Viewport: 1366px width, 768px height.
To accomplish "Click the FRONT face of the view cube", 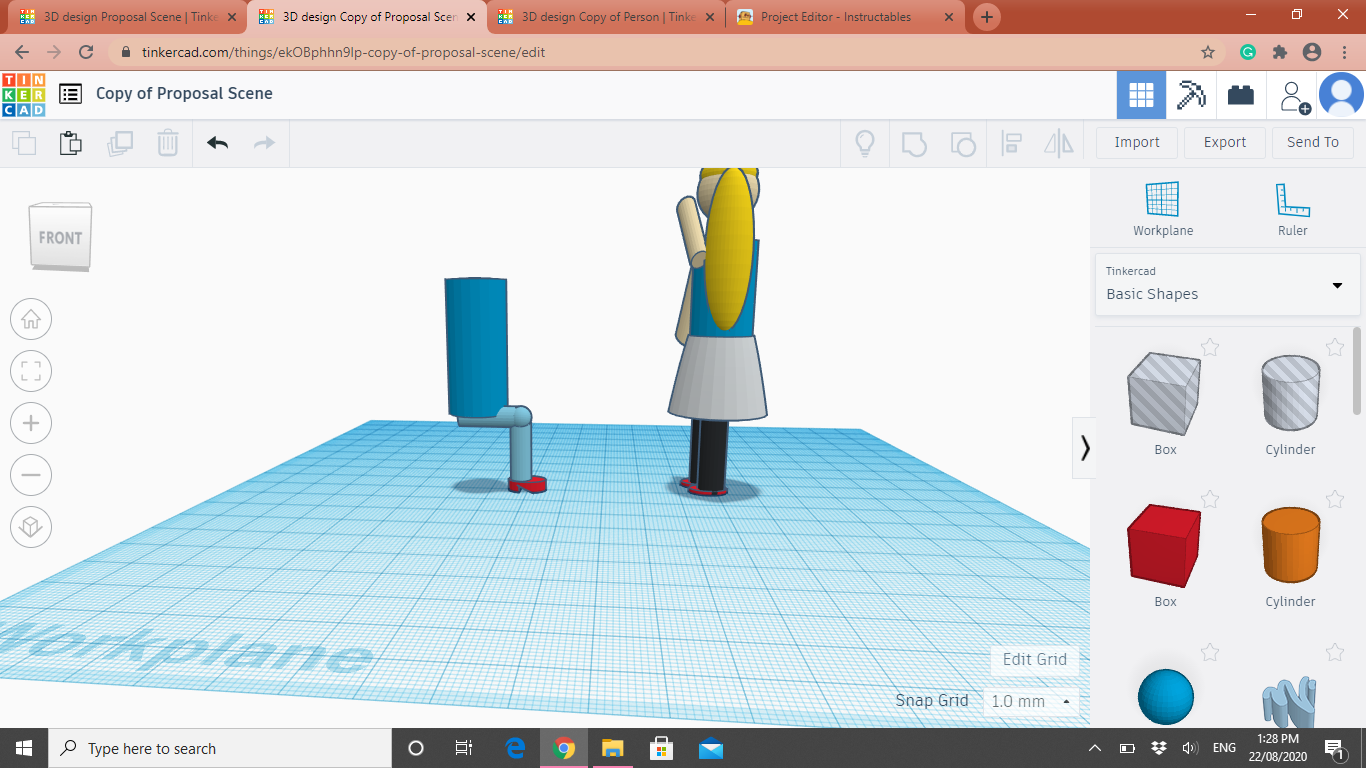I will point(60,237).
